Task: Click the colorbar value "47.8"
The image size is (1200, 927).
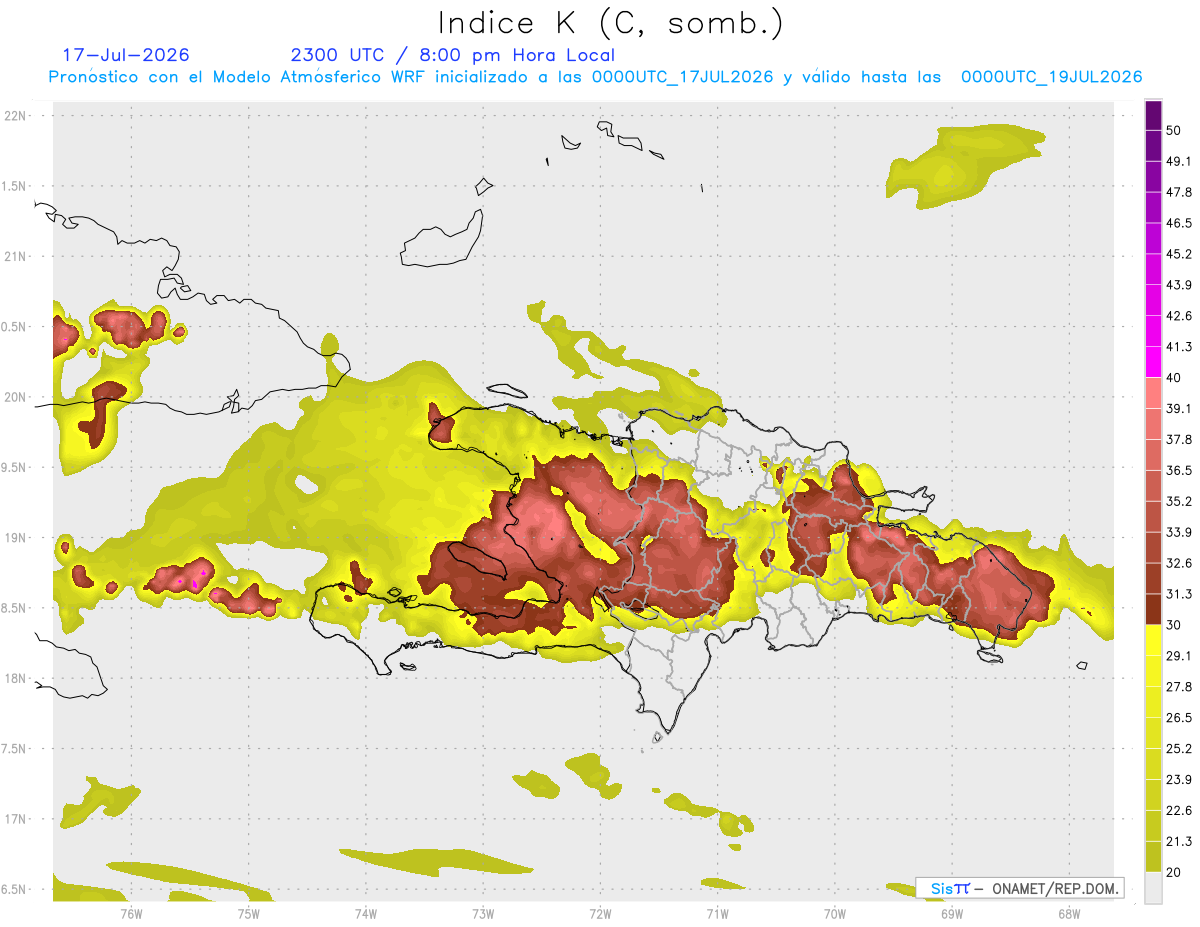Action: pos(1178,193)
